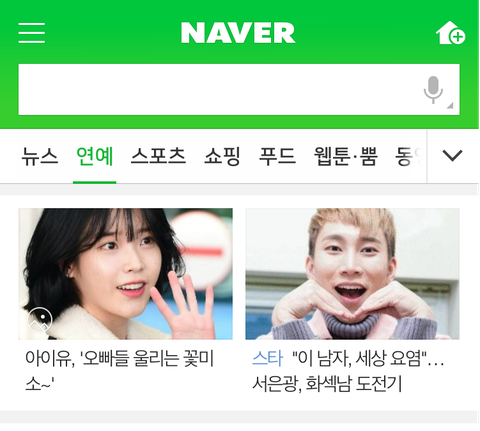Expand the category list chevron
480x431 pixels.
click(x=452, y=156)
